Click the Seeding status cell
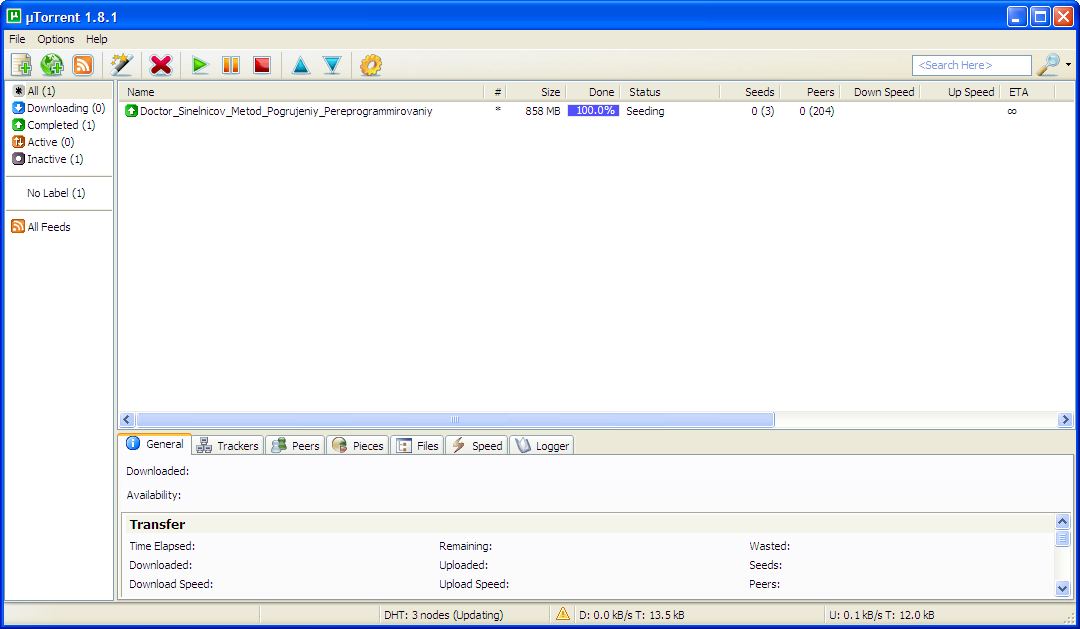The width and height of the screenshot is (1080, 629). [645, 111]
